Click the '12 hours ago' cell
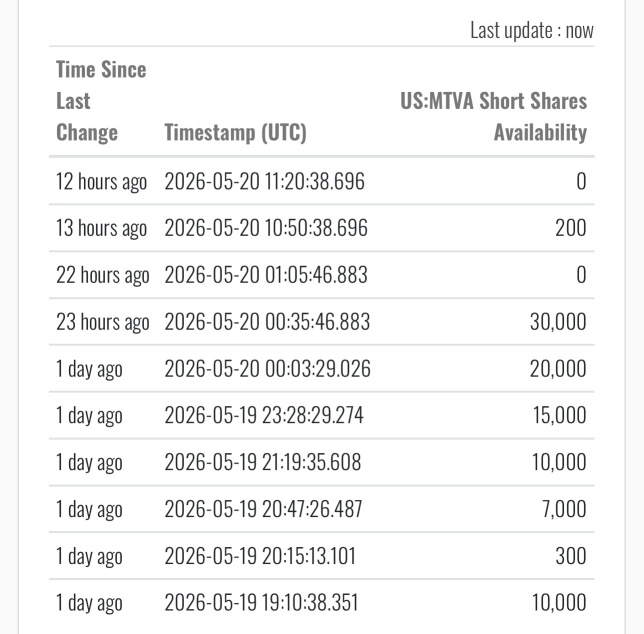 click(101, 181)
